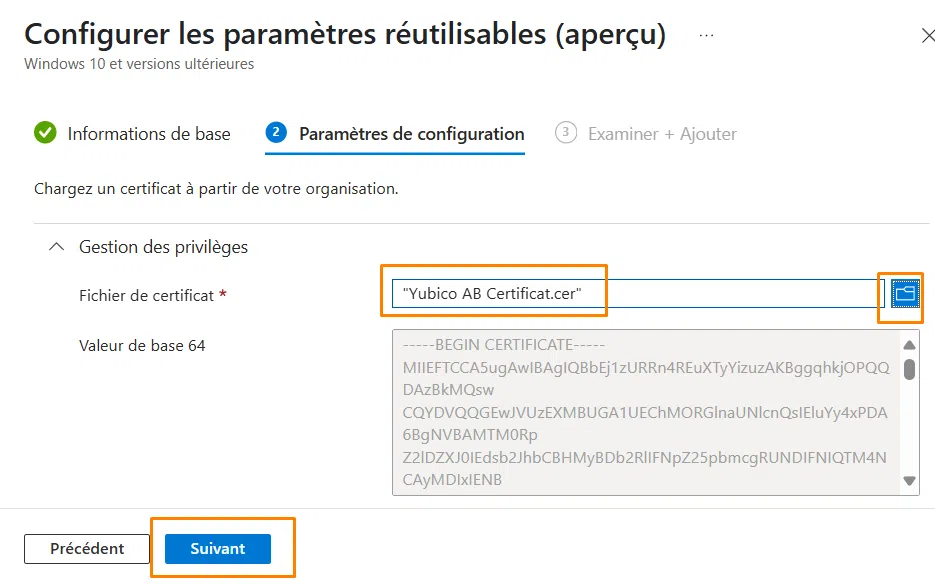This screenshot has height=585, width=935.
Task: Click the green checkmark on Informations de base
Action: click(44, 133)
